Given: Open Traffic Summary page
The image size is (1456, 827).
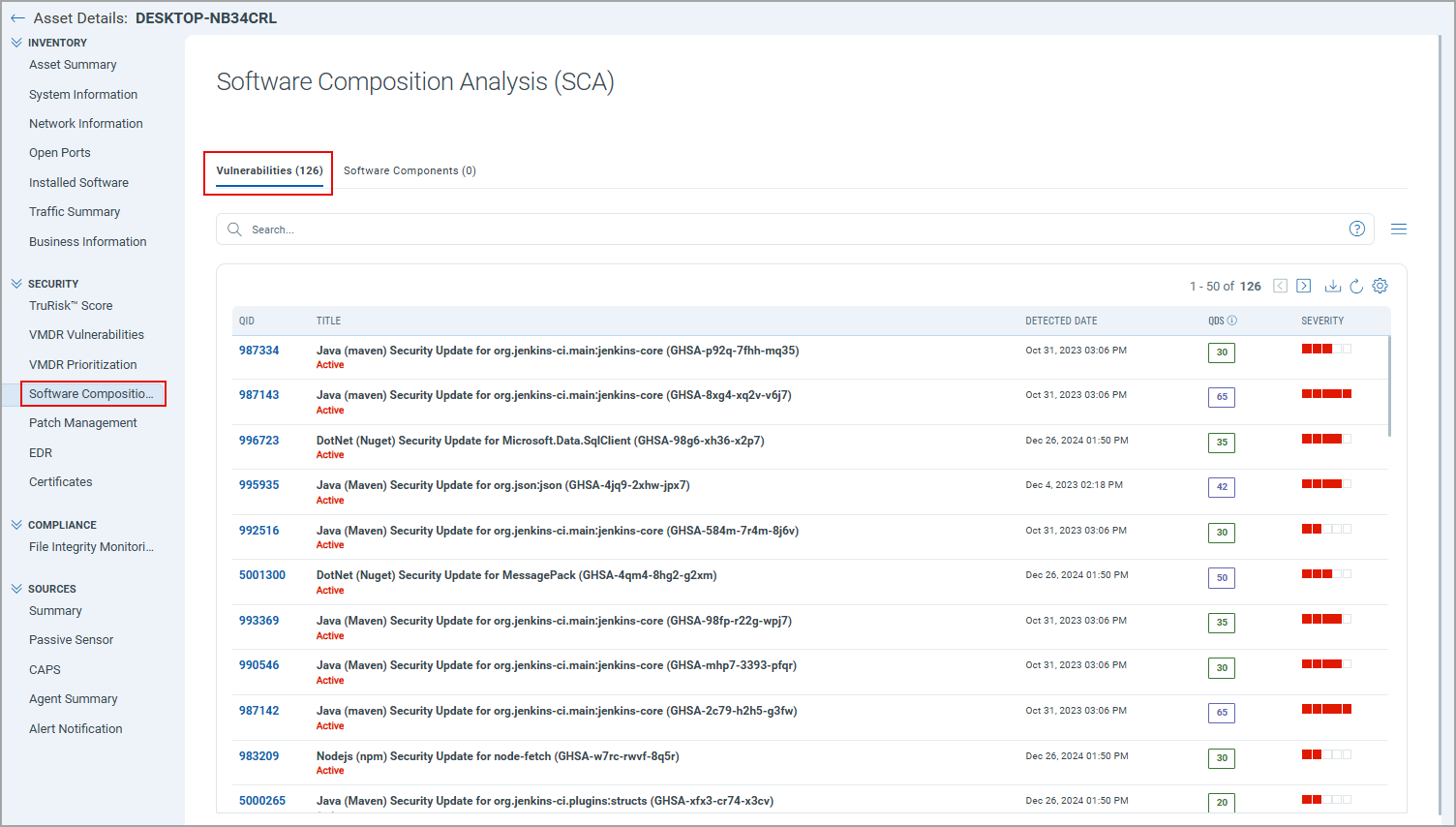Looking at the screenshot, I should tap(75, 212).
